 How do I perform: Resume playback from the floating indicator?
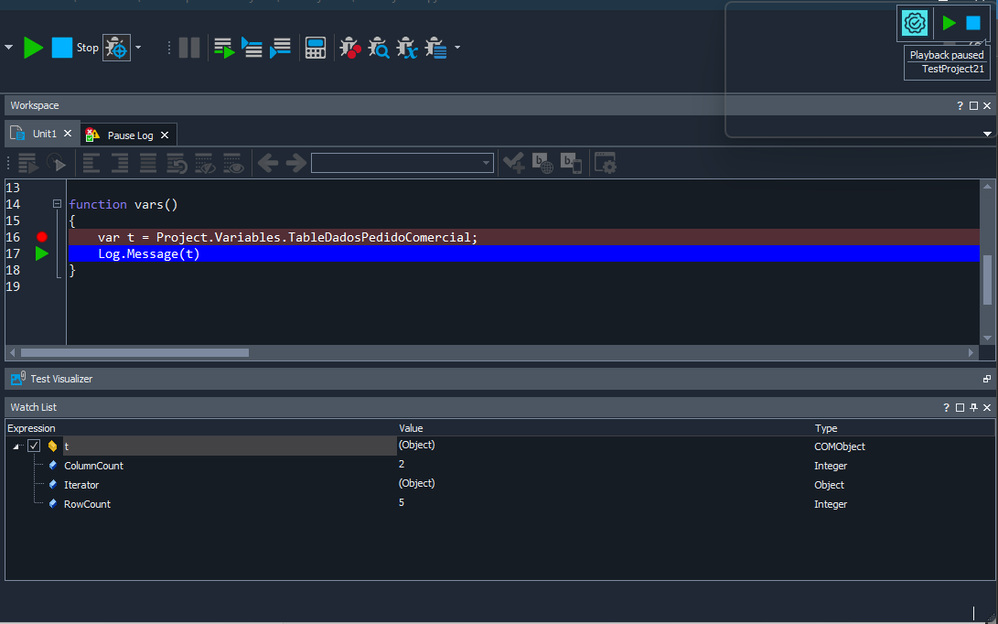[x=949, y=23]
